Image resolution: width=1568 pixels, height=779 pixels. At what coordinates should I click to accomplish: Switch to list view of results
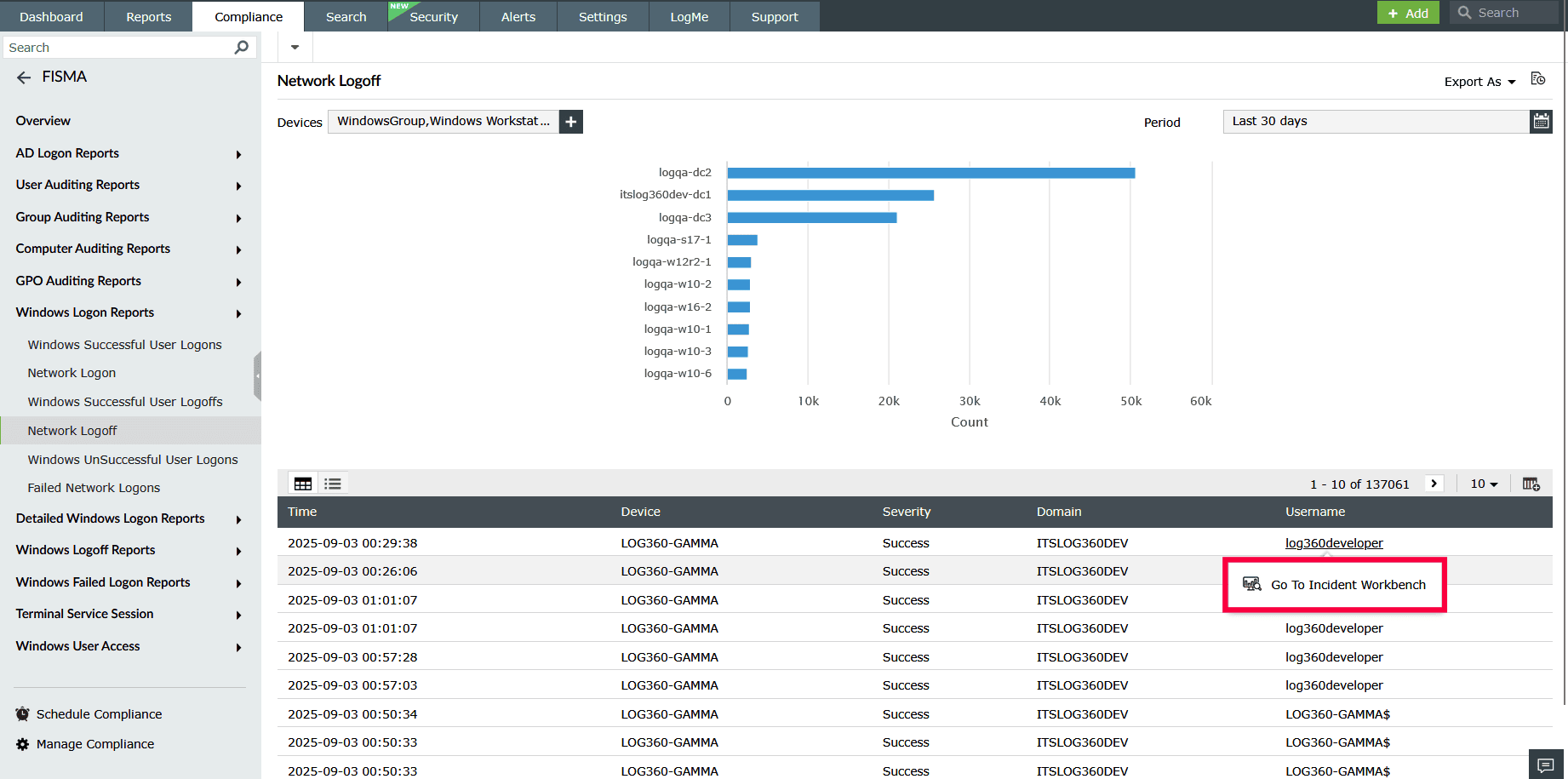pyautogui.click(x=333, y=484)
